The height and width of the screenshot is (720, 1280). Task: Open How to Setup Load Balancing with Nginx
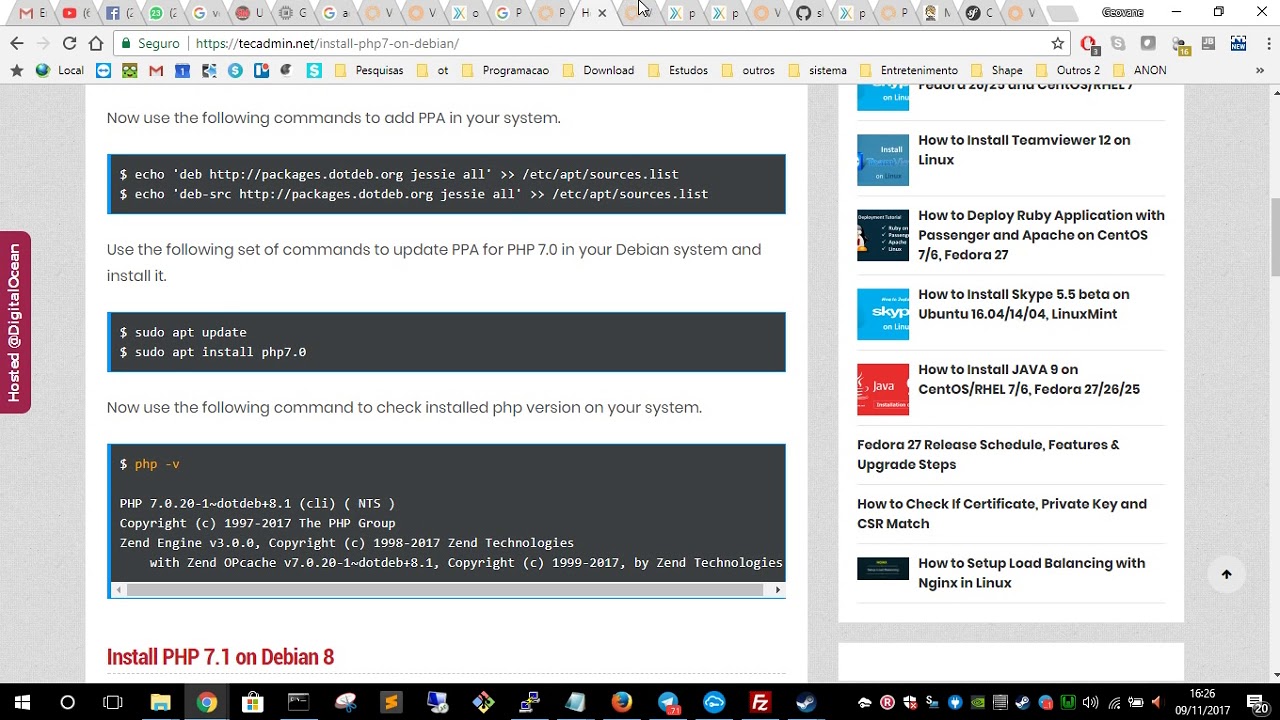click(x=1032, y=573)
